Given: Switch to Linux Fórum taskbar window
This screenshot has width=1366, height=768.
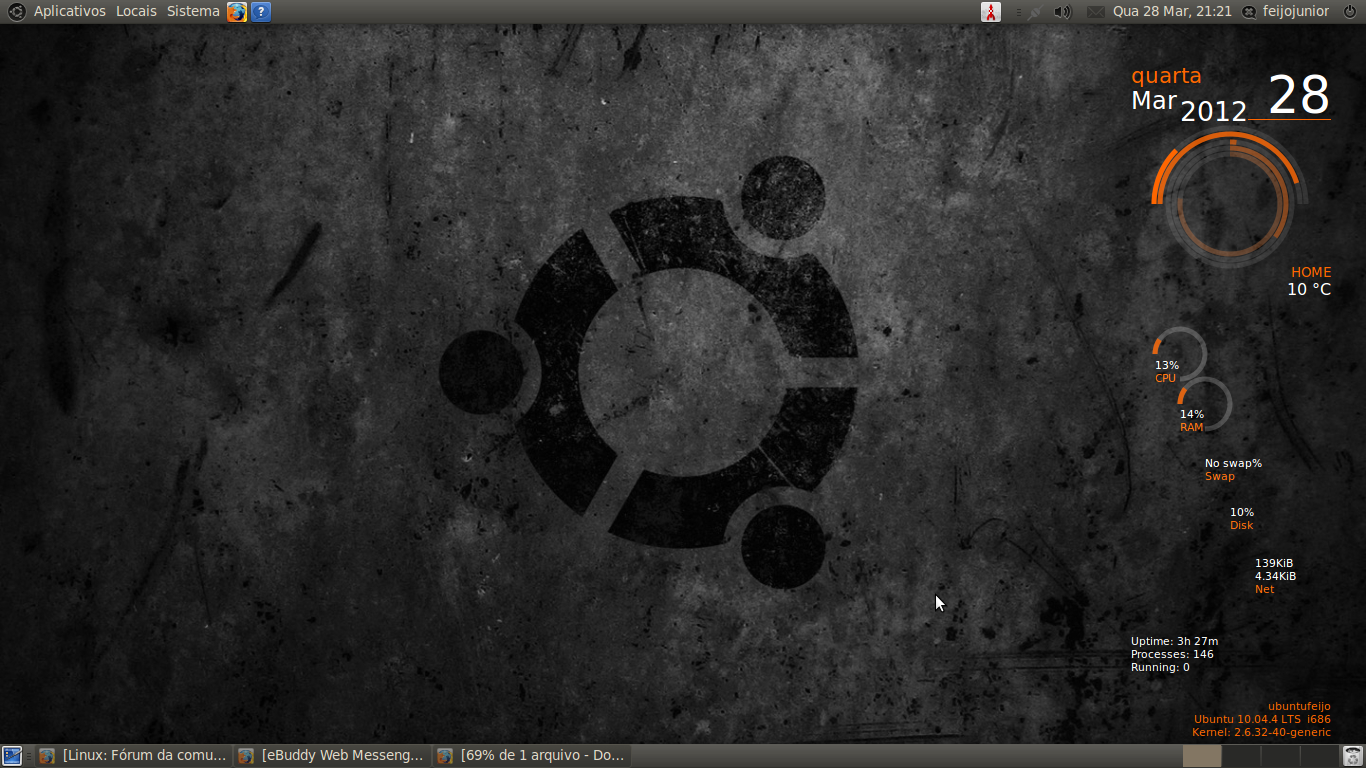Looking at the screenshot, I should tap(133, 756).
